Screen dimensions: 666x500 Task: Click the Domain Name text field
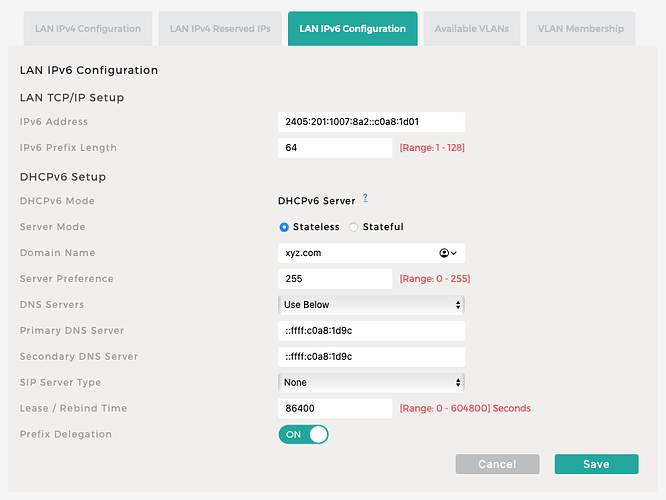(x=355, y=253)
